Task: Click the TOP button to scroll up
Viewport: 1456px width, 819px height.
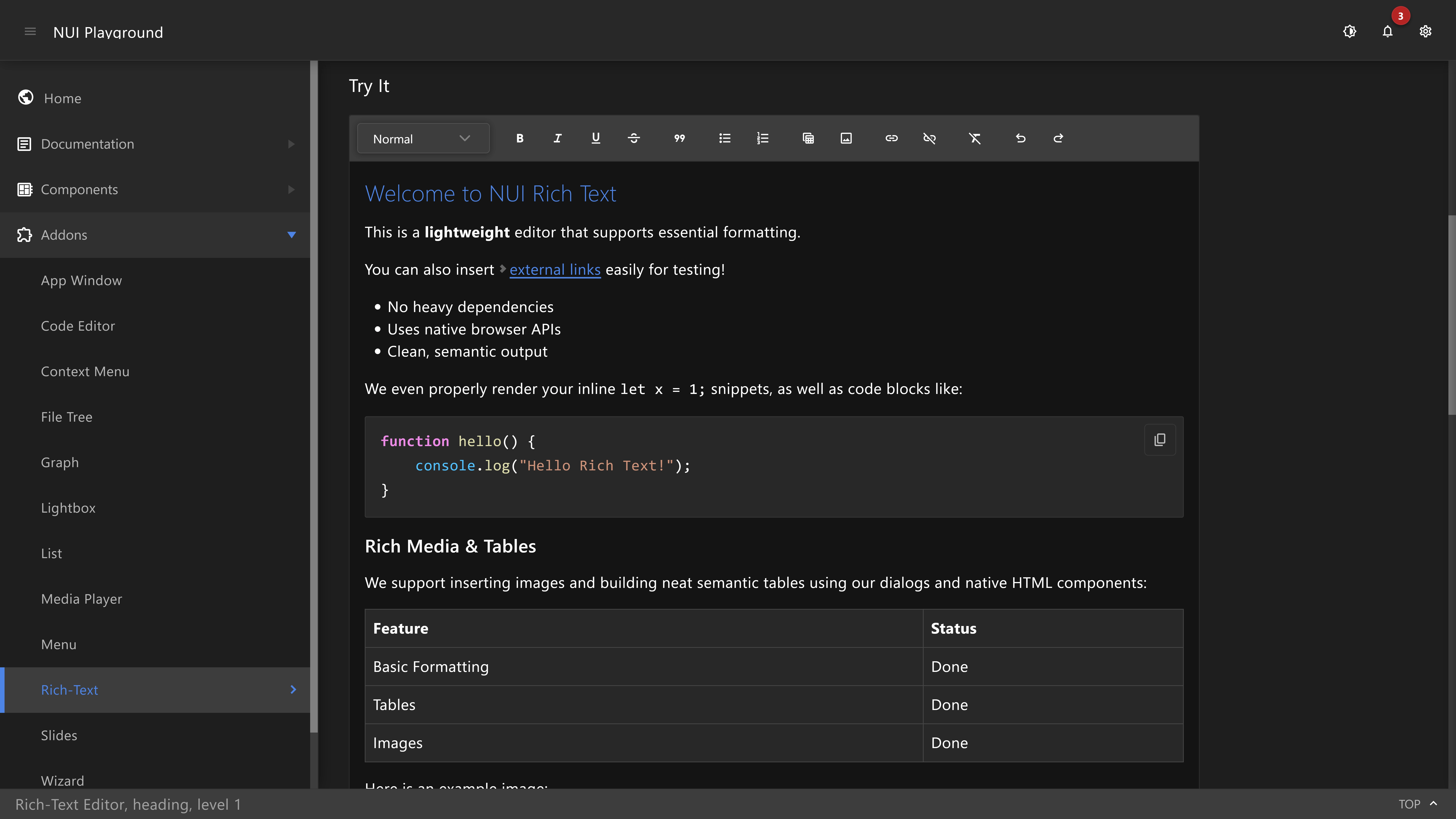Action: tap(1418, 804)
